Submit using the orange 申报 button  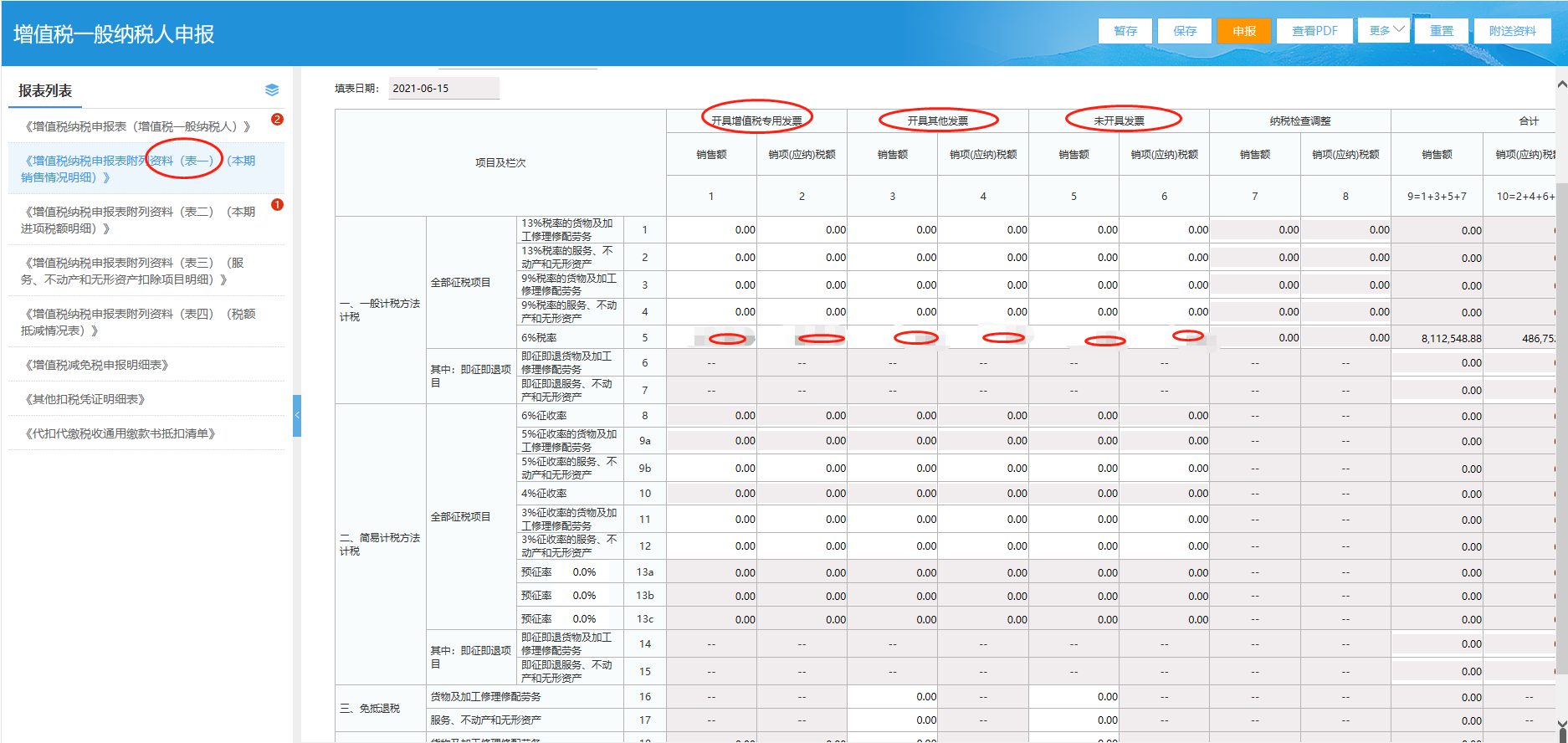coord(1244,31)
